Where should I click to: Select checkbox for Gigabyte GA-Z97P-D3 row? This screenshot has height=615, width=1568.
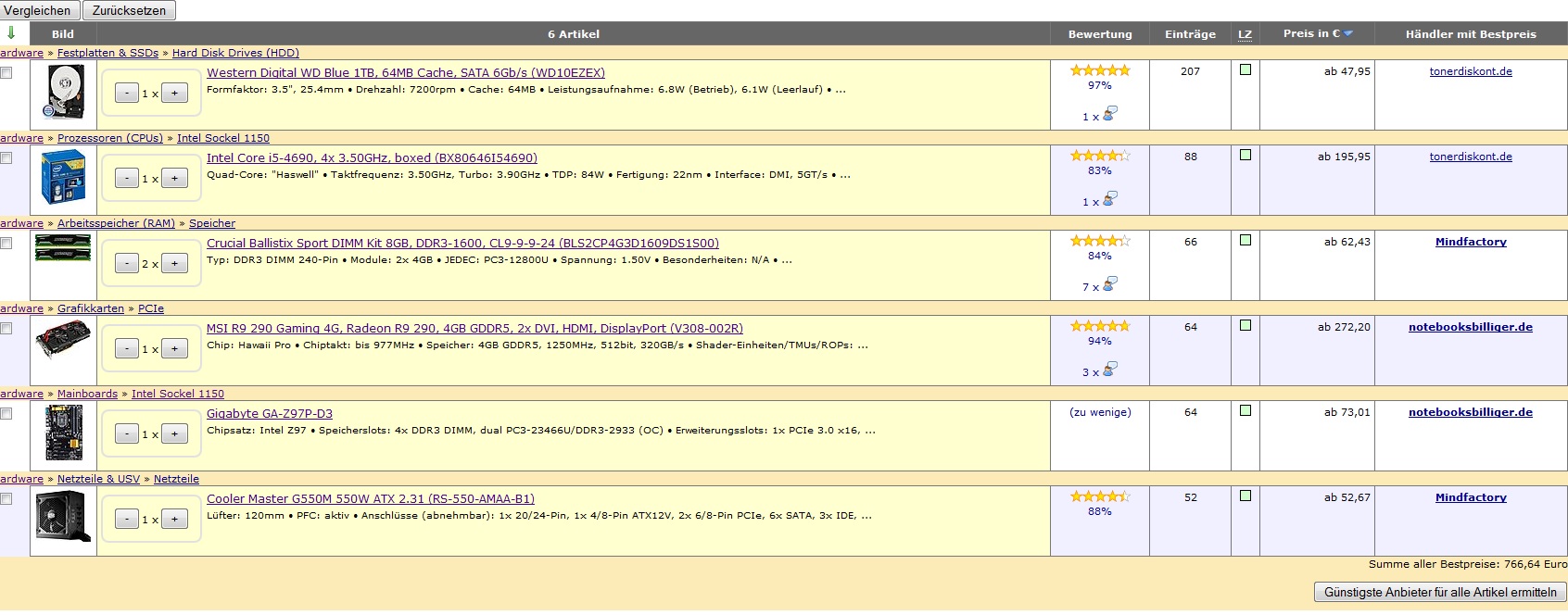point(6,413)
